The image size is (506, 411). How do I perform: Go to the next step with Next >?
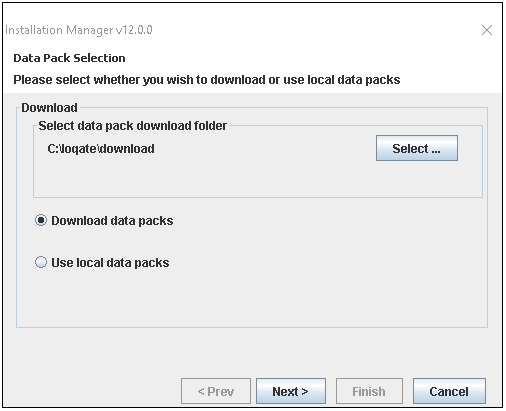[291, 391]
